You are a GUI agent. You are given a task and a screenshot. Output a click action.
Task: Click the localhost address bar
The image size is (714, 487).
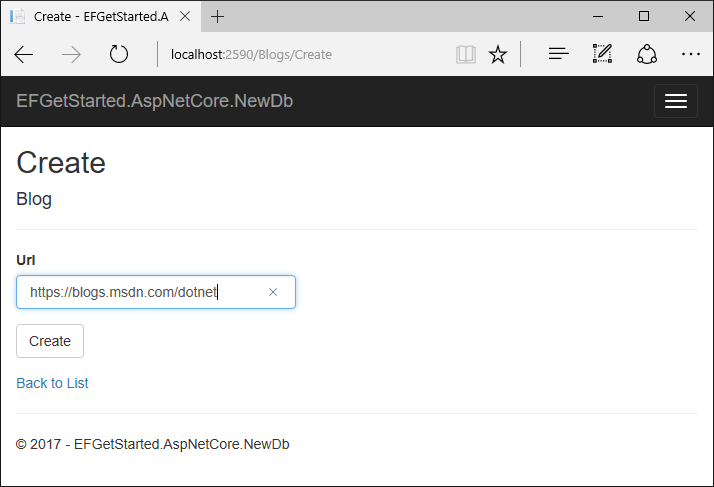[300, 55]
